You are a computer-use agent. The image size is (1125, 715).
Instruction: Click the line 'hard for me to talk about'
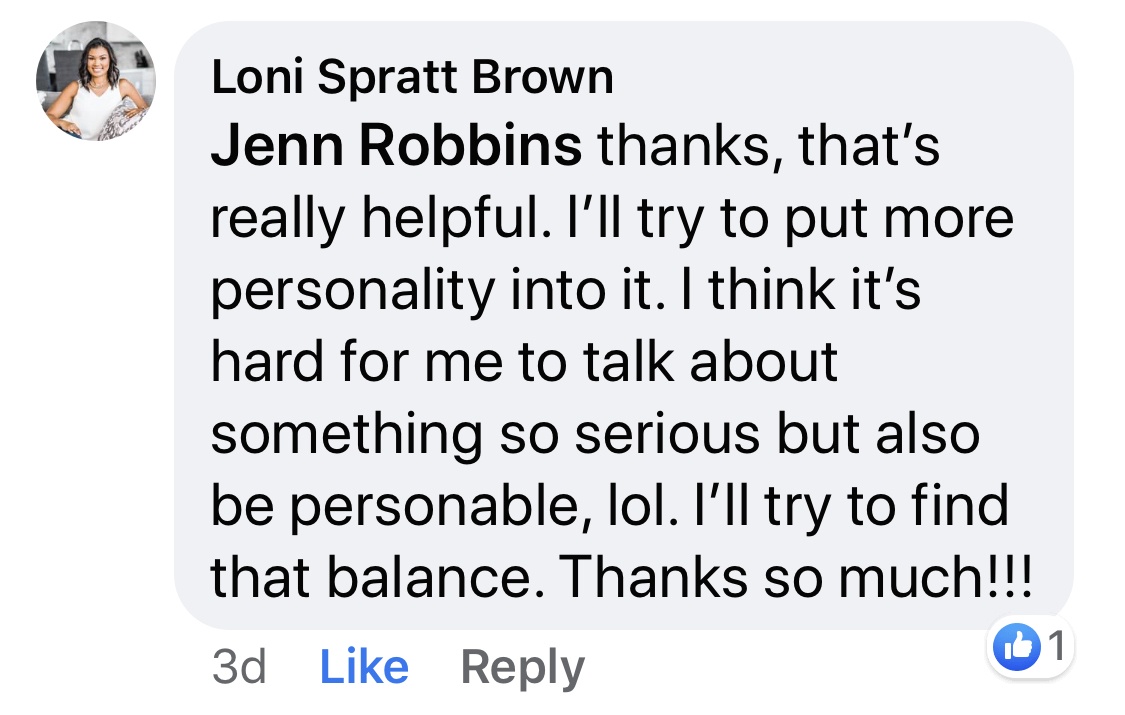524,361
